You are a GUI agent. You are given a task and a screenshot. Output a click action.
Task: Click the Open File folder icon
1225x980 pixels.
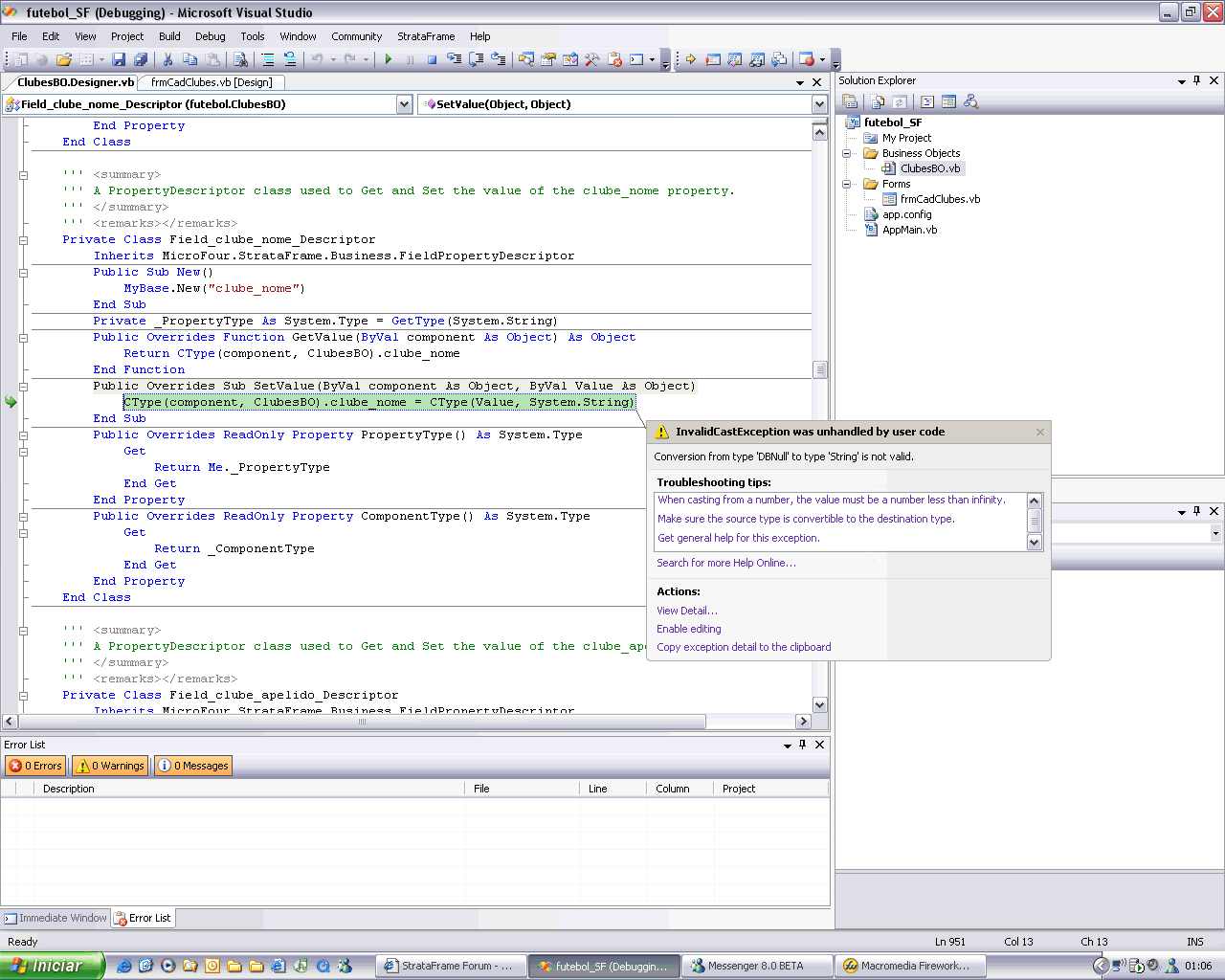63,59
